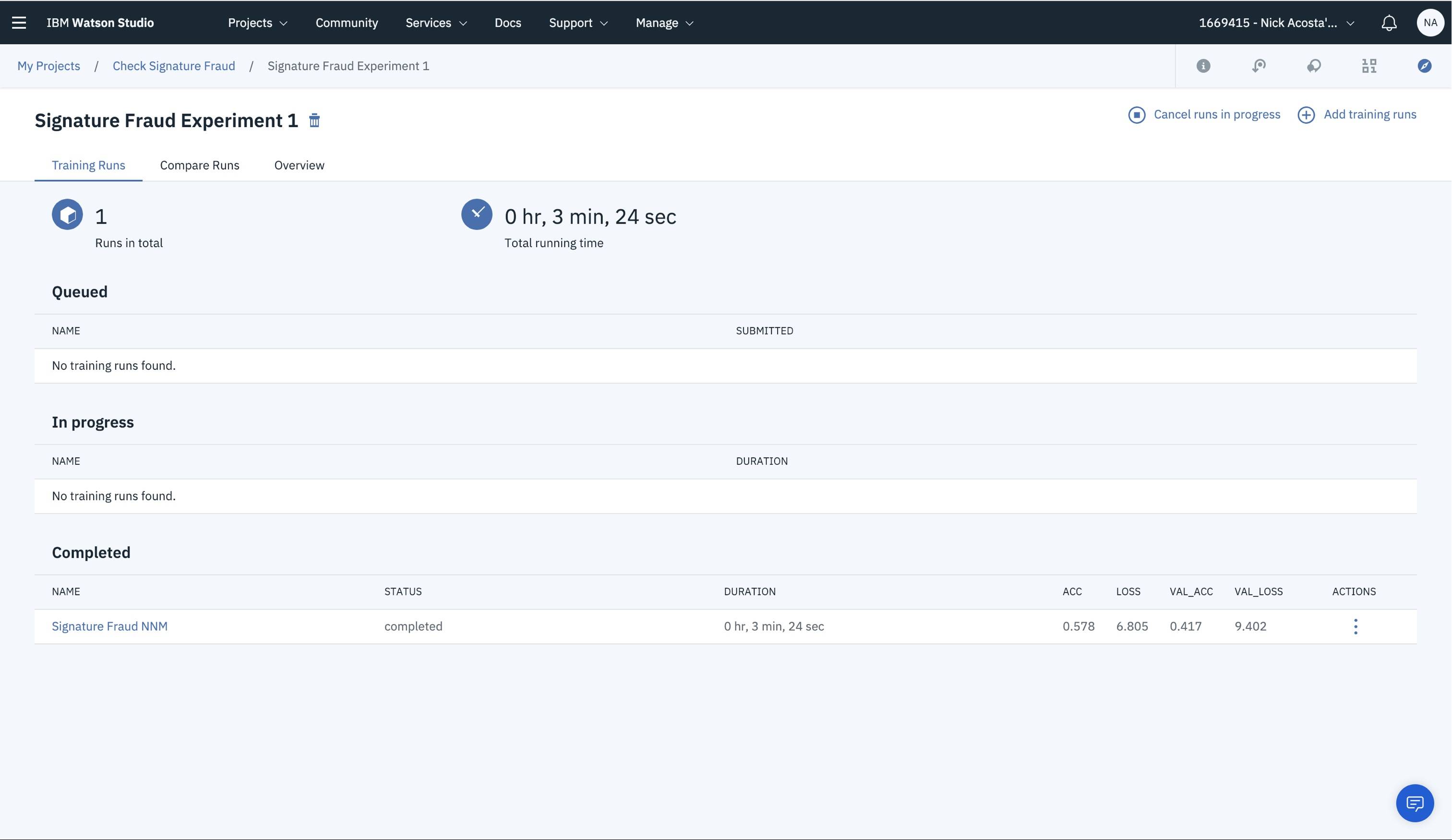The image size is (1452, 840).
Task: Click the compass tour icon
Action: pos(1424,66)
